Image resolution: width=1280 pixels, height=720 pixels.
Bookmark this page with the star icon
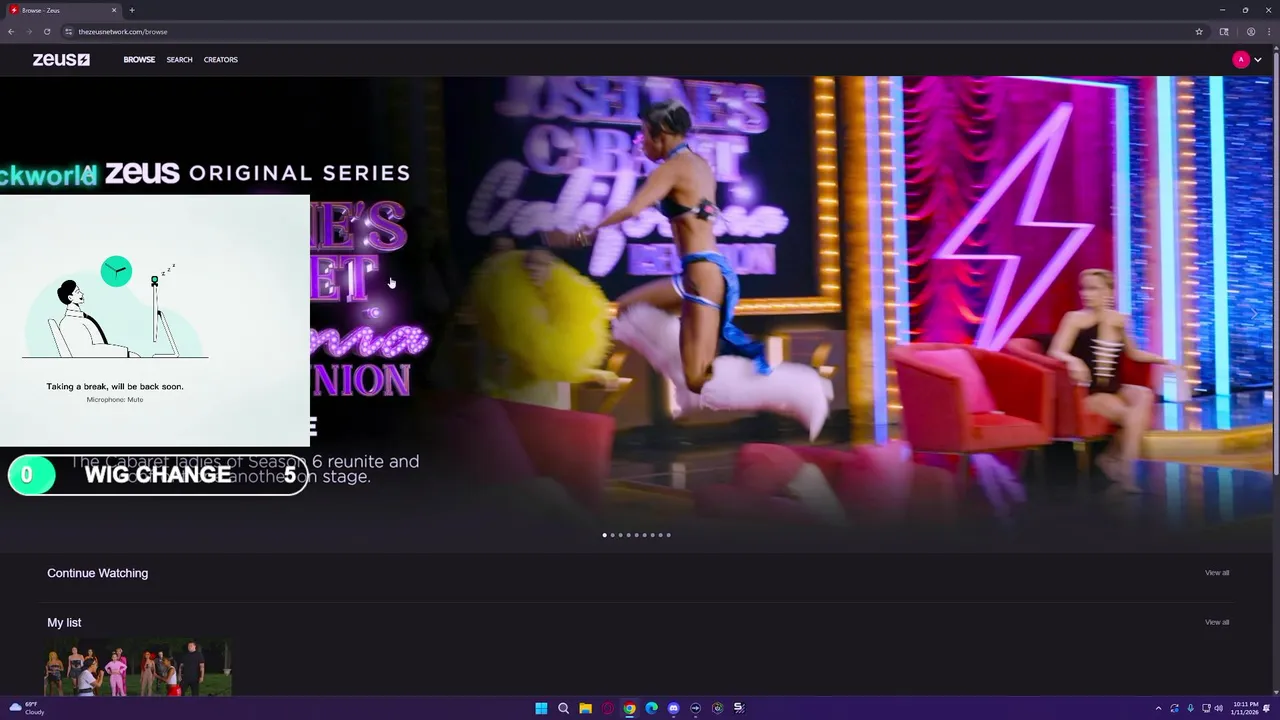tap(1199, 31)
